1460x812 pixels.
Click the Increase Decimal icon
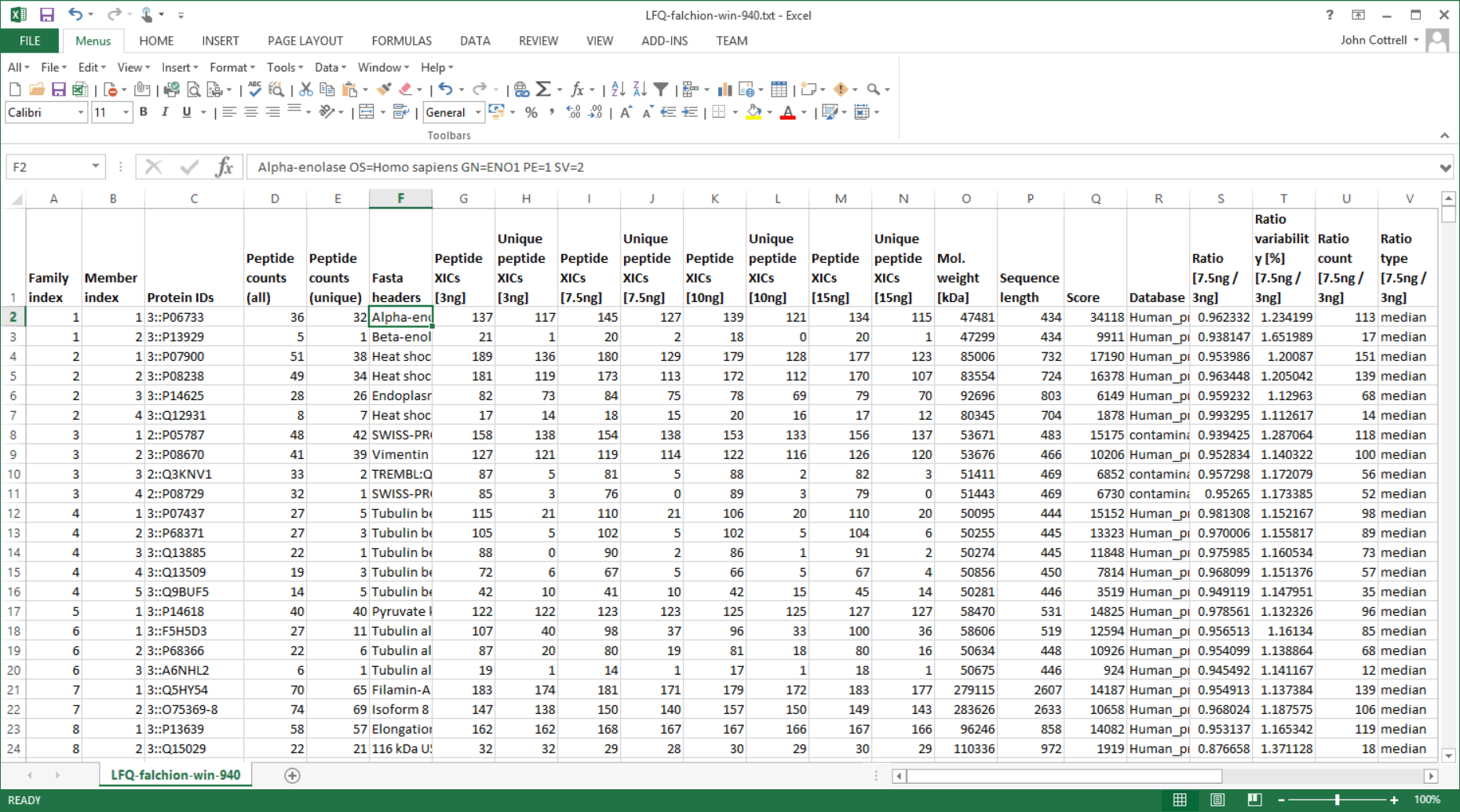pyautogui.click(x=571, y=112)
